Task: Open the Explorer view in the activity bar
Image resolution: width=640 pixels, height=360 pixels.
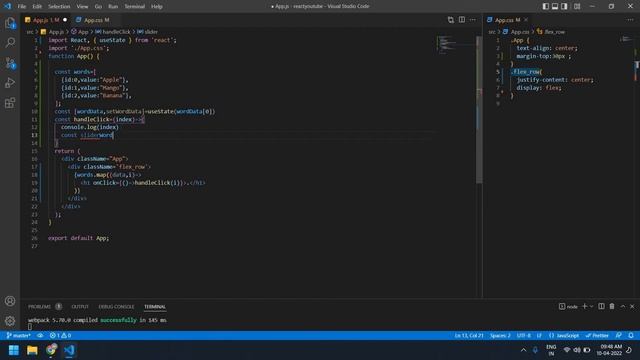Action: pos(10,23)
